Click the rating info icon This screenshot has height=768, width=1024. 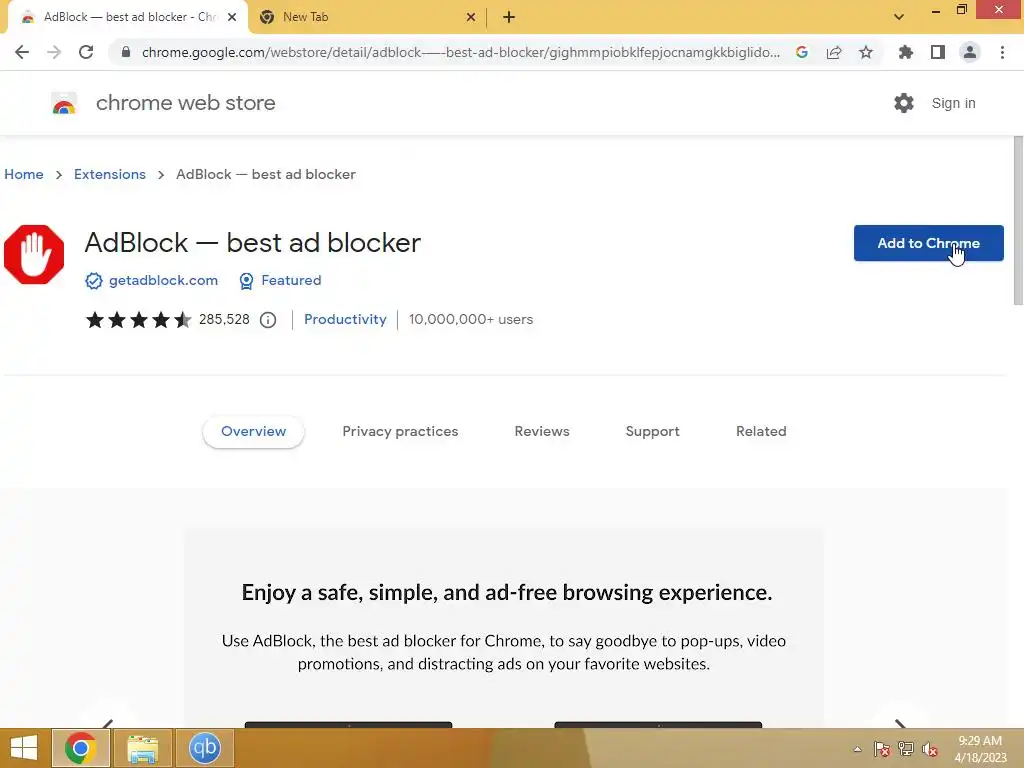point(268,320)
